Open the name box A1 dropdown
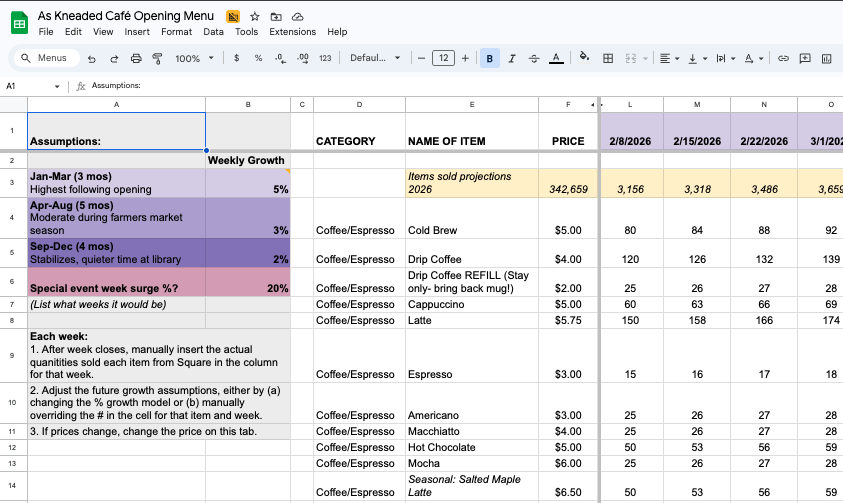Viewport: 843px width, 503px height. [x=57, y=86]
